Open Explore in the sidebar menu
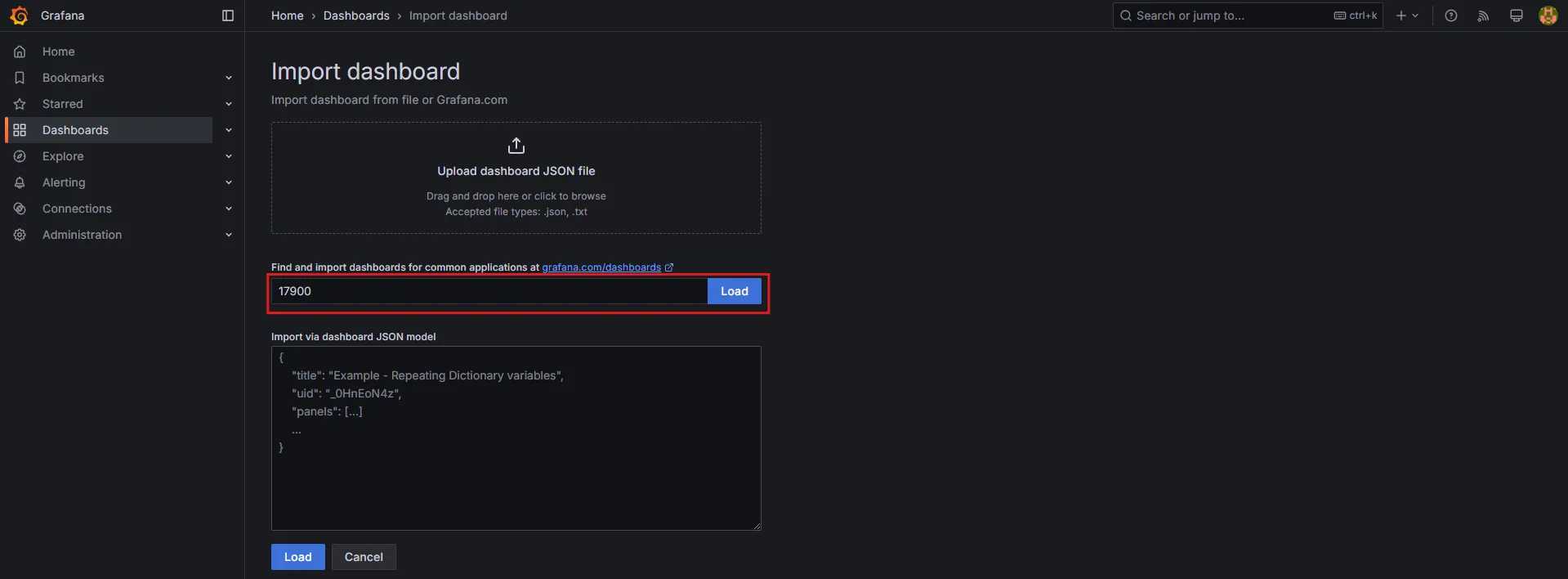The image size is (1568, 579). coord(63,156)
